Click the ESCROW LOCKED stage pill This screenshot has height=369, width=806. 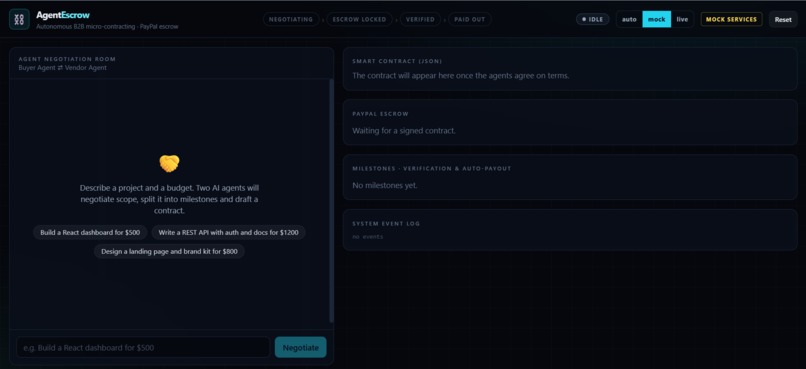tap(359, 20)
